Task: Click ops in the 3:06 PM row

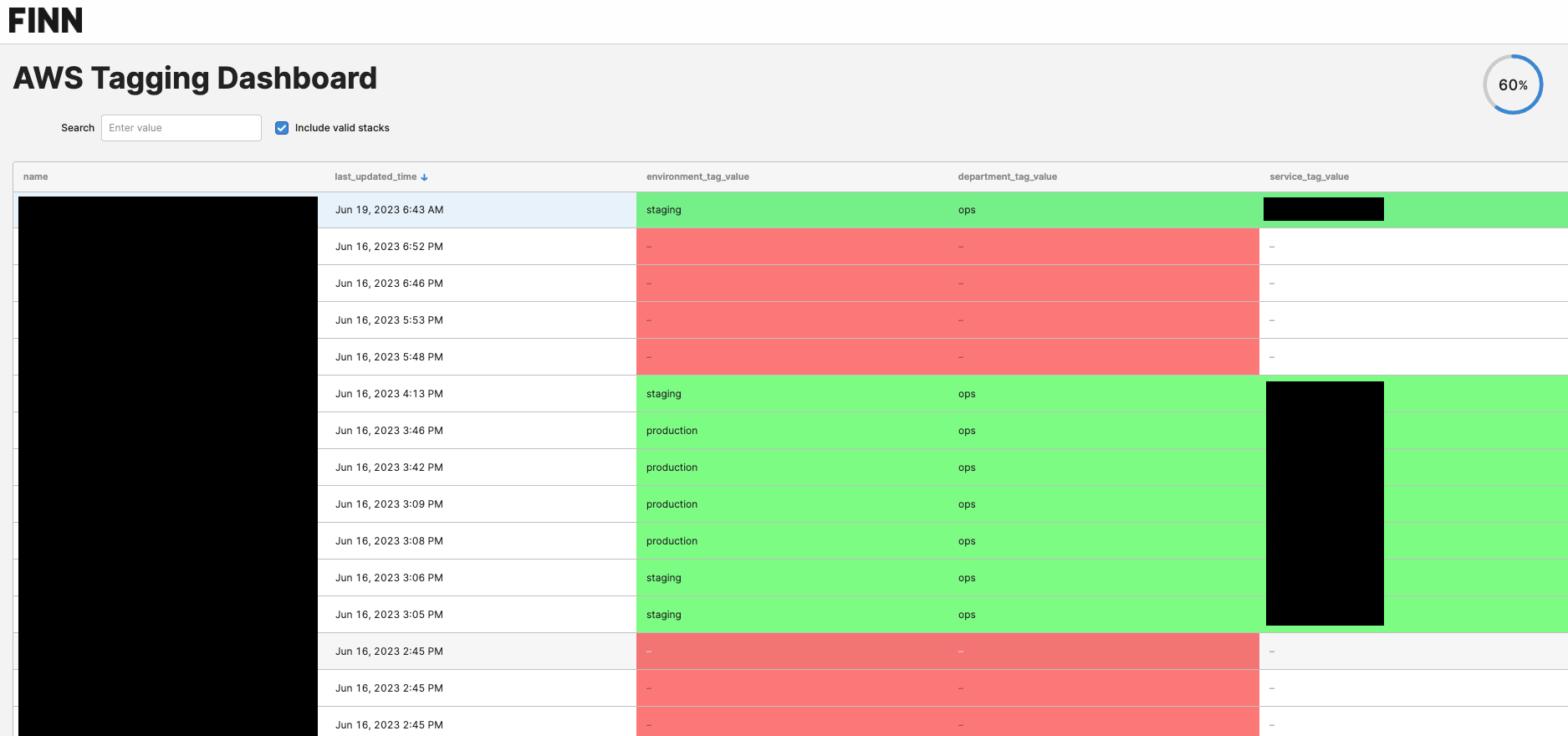Action: point(967,578)
